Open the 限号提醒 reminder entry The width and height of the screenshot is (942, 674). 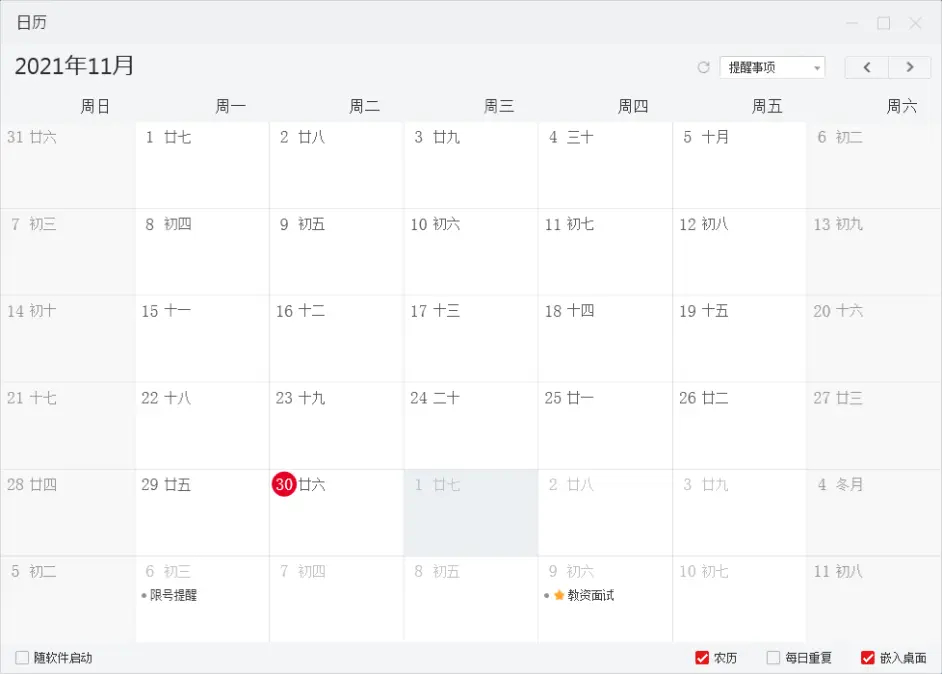point(173,596)
